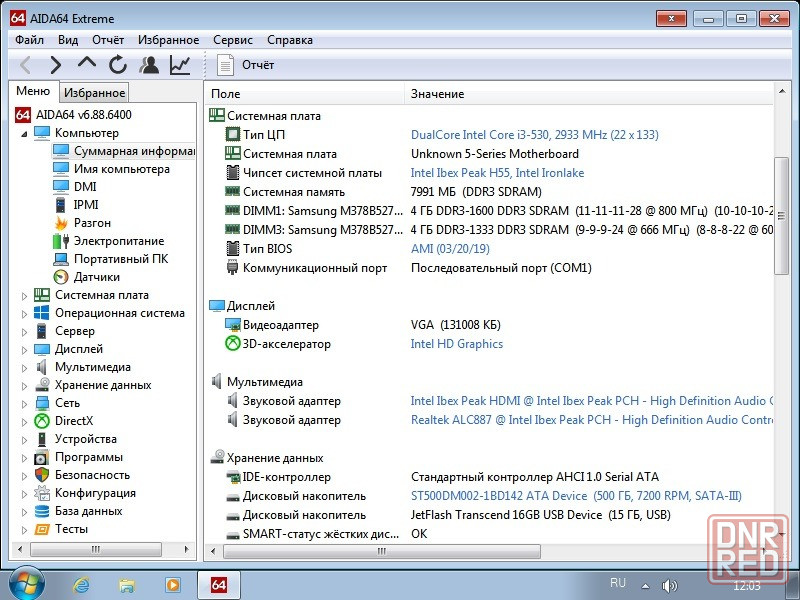Viewport: 800px width, 600px height.
Task: Open the Realtek ALC887 audio adapter link
Action: [x=592, y=420]
